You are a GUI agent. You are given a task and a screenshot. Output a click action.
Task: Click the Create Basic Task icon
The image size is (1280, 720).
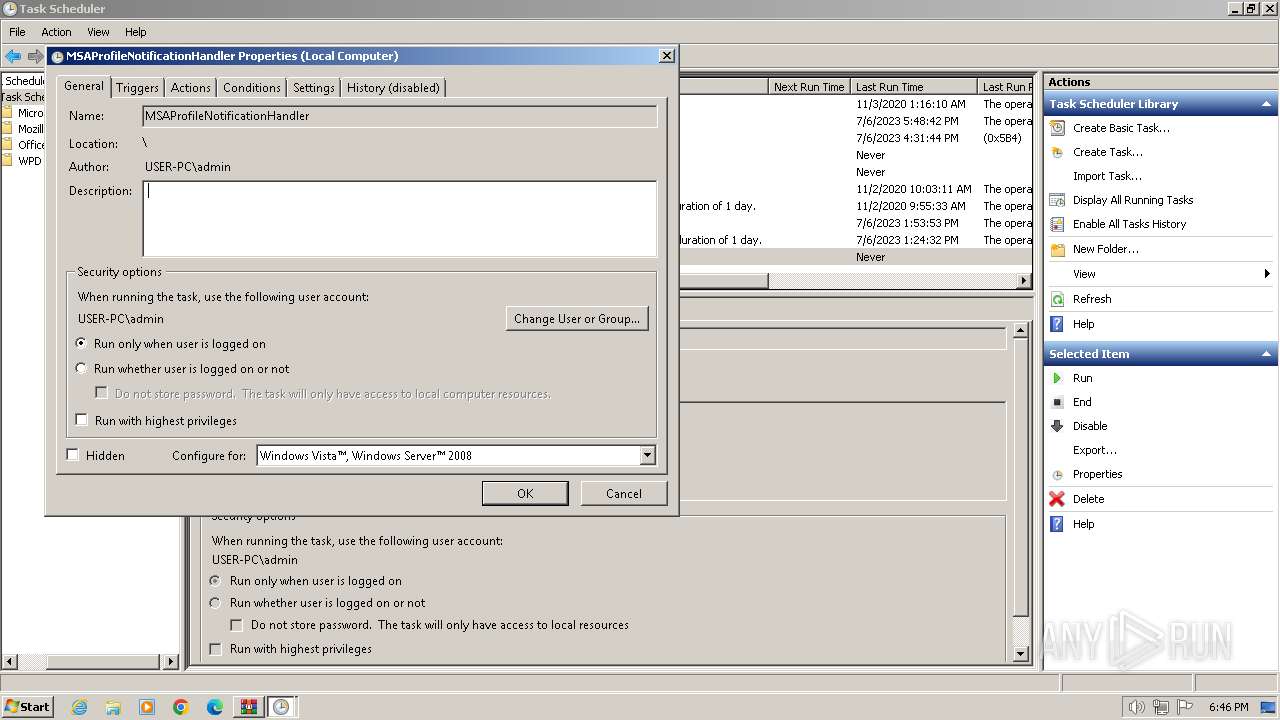click(x=1057, y=128)
